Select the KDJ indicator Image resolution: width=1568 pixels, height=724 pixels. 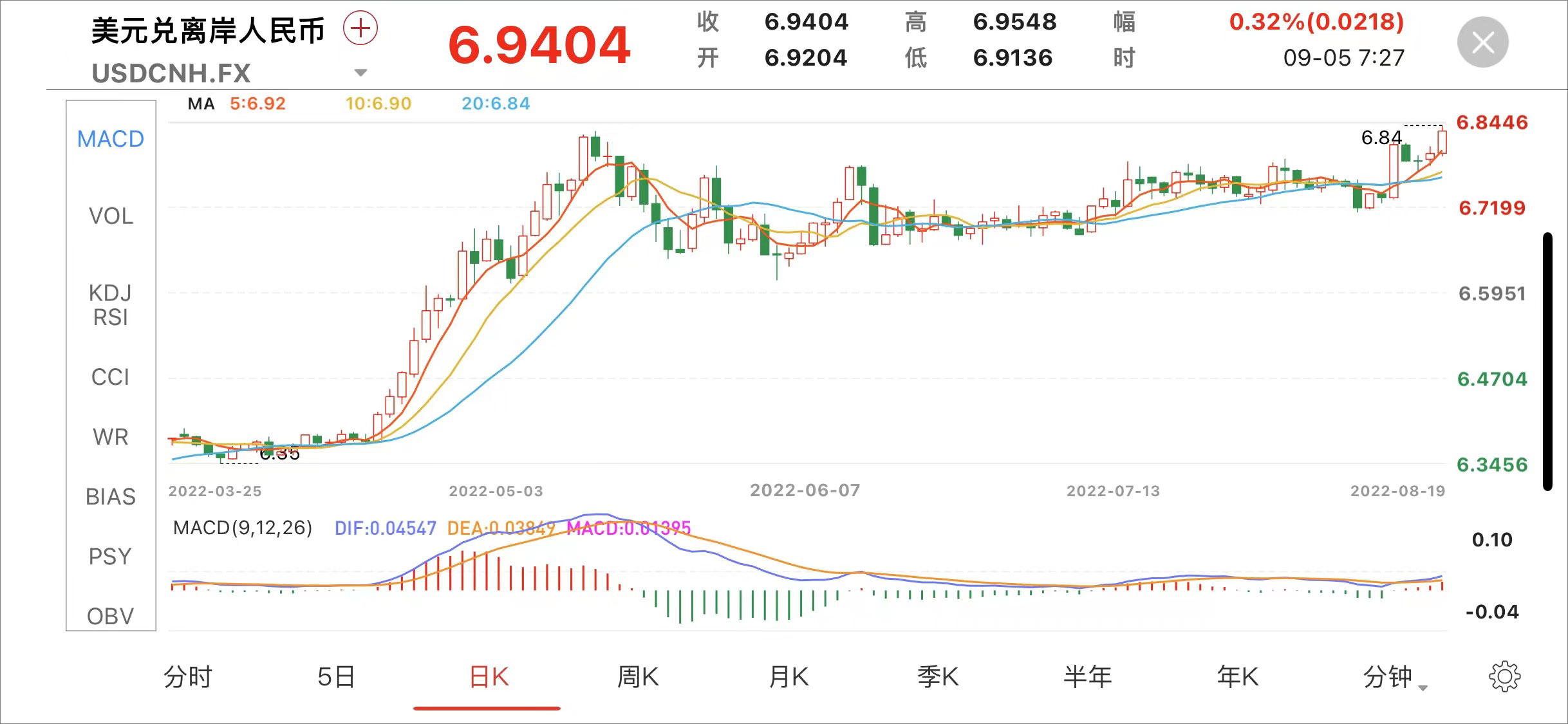point(111,293)
